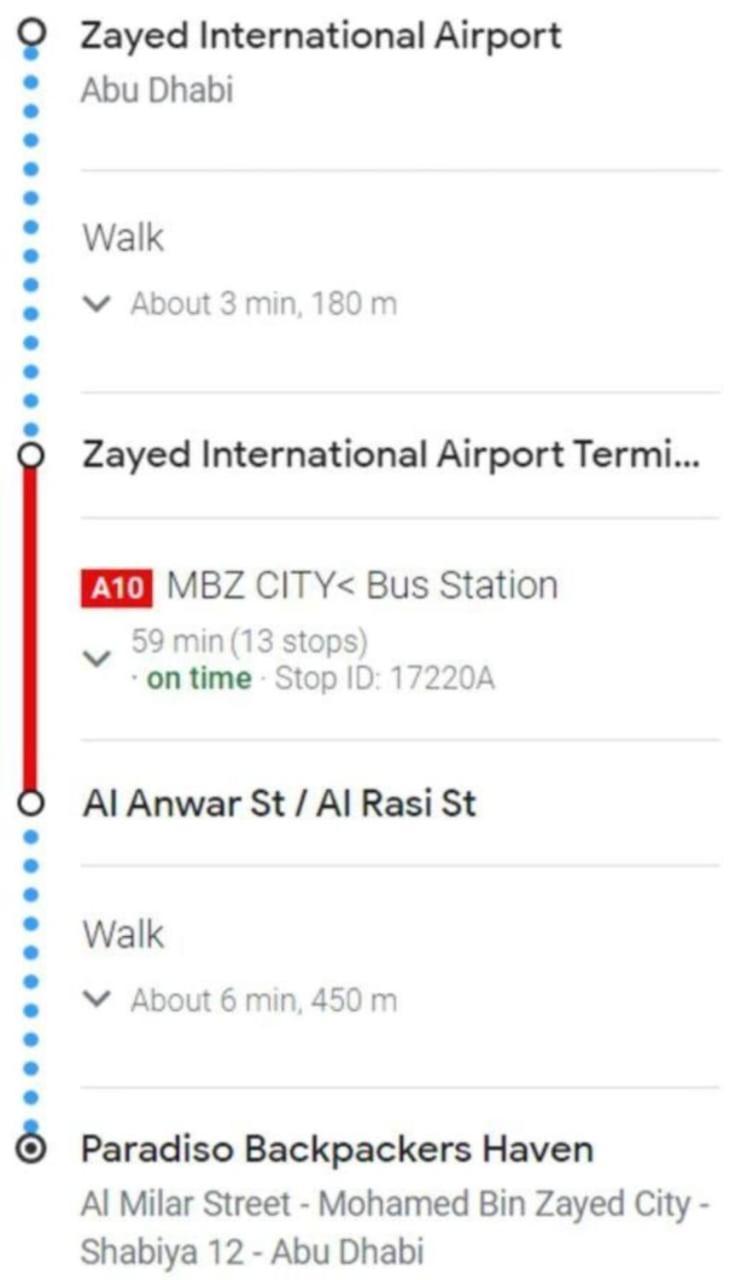This screenshot has width=747, height=1280.
Task: Click the dotted walking line above the destination
Action: [x=32, y=975]
